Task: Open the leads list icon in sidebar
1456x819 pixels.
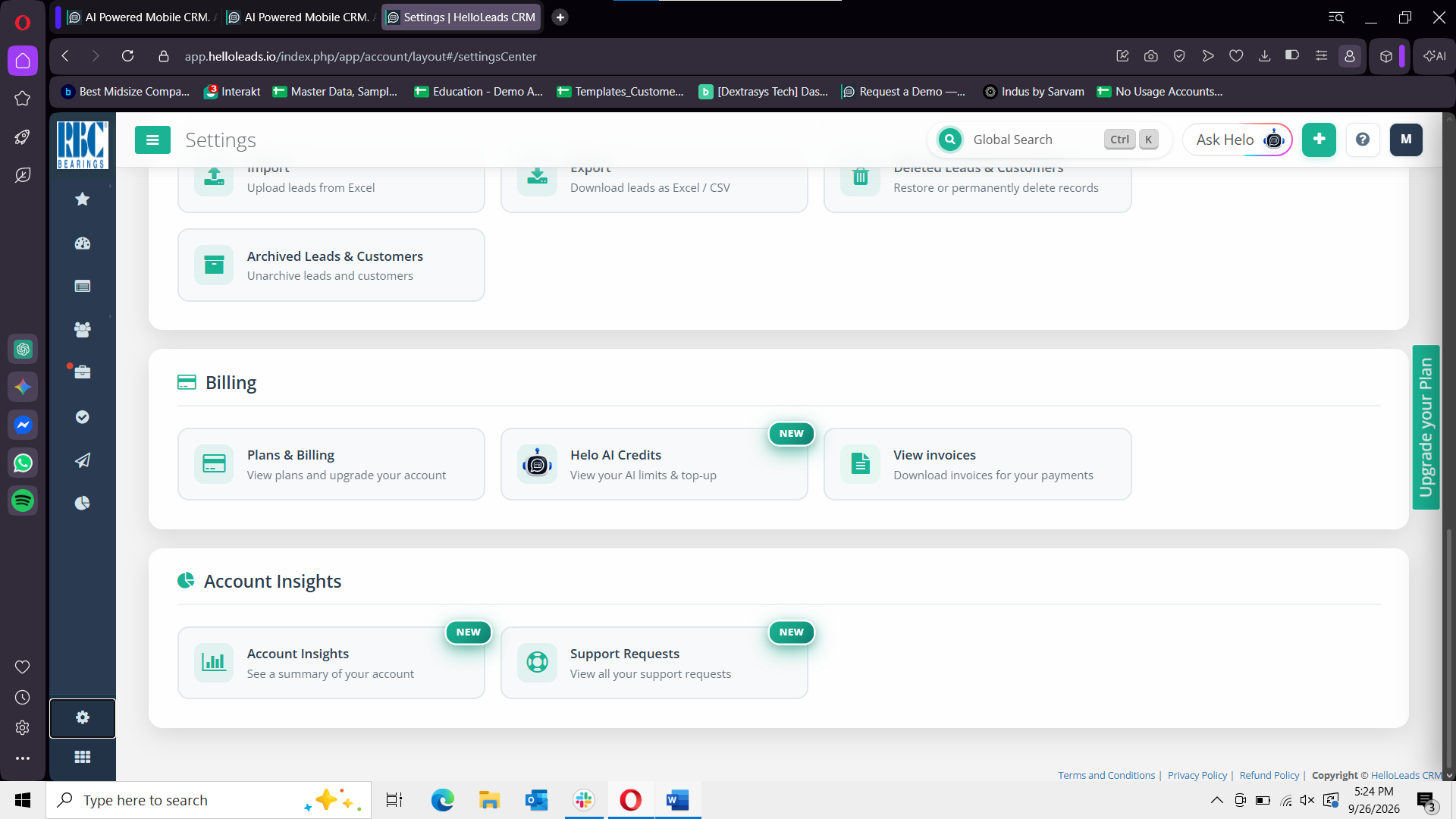Action: point(83,286)
